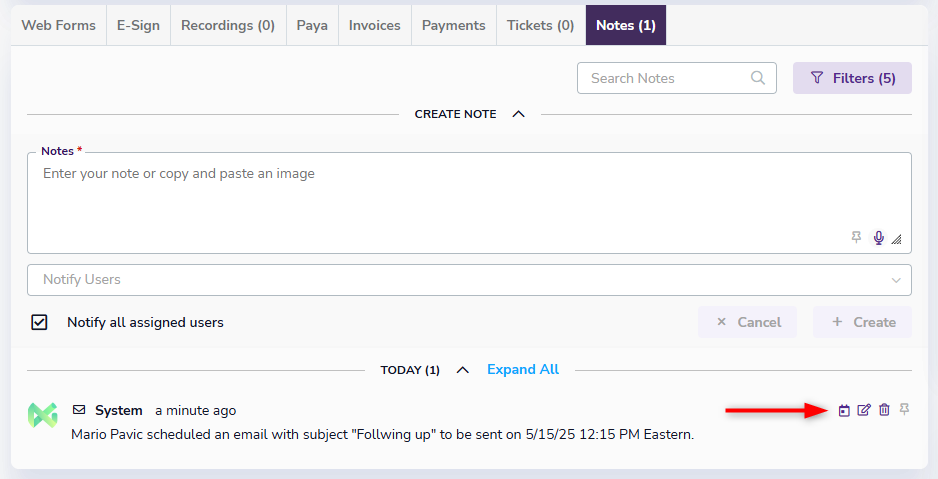The width and height of the screenshot is (938, 479).
Task: Click the magnifier icon in Search Notes
Action: click(x=758, y=78)
